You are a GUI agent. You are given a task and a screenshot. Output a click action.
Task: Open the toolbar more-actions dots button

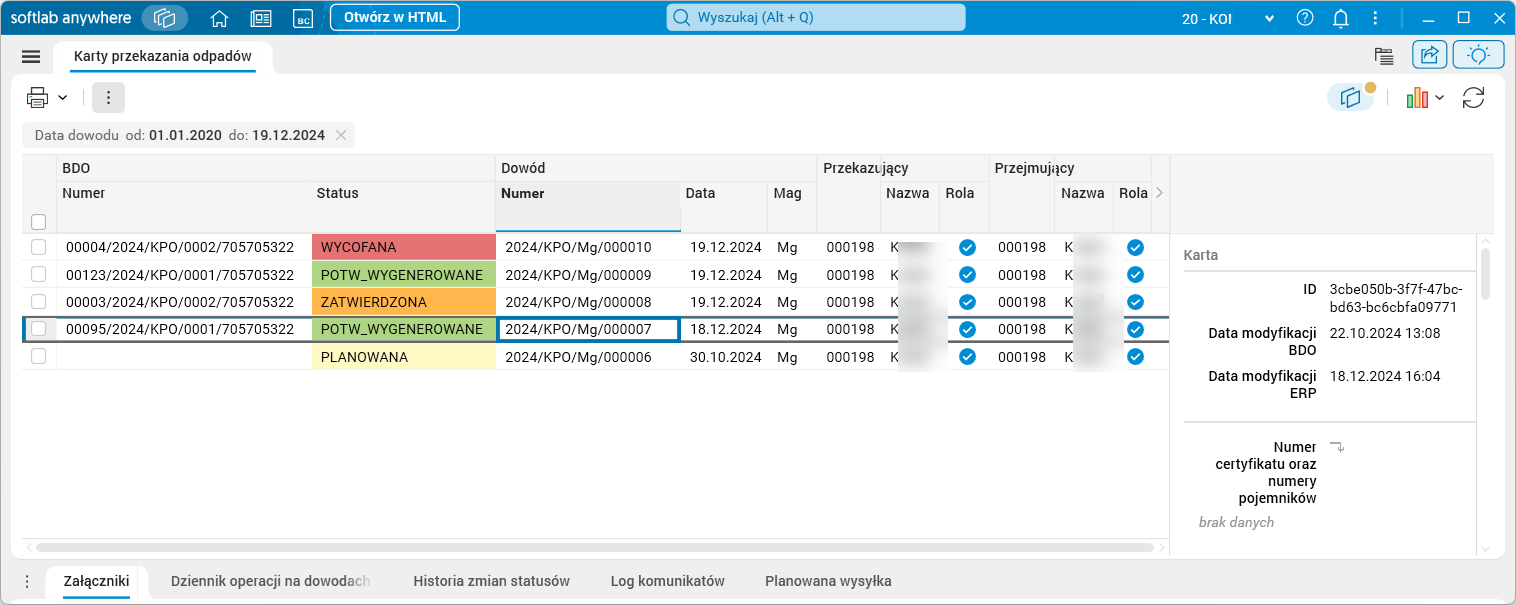108,97
